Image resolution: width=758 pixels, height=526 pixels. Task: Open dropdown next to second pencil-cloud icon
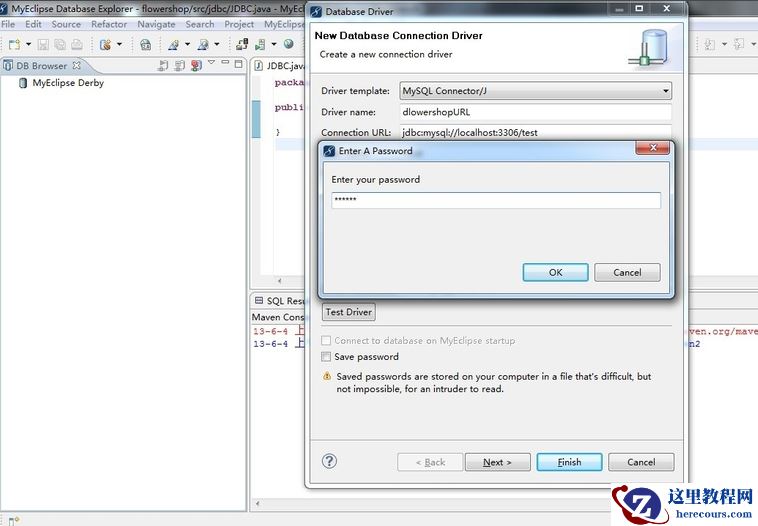(x=217, y=44)
